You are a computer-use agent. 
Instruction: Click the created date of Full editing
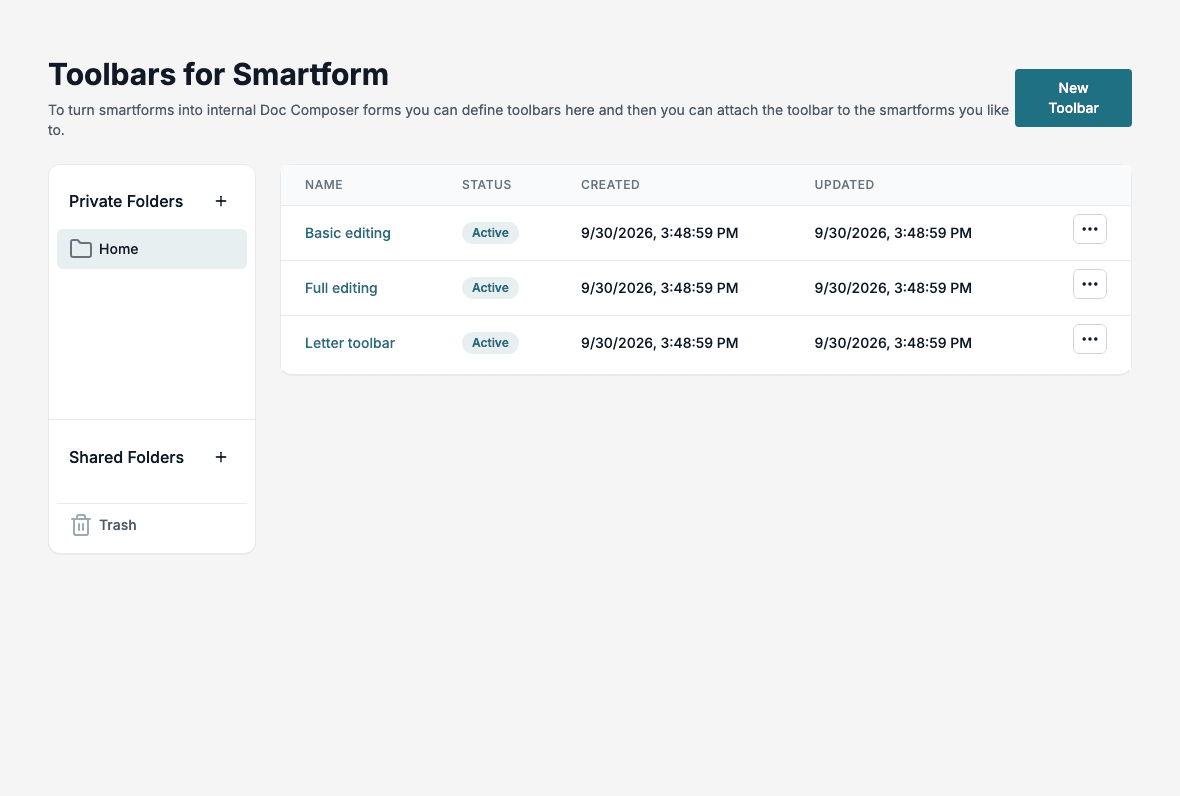[x=659, y=288]
